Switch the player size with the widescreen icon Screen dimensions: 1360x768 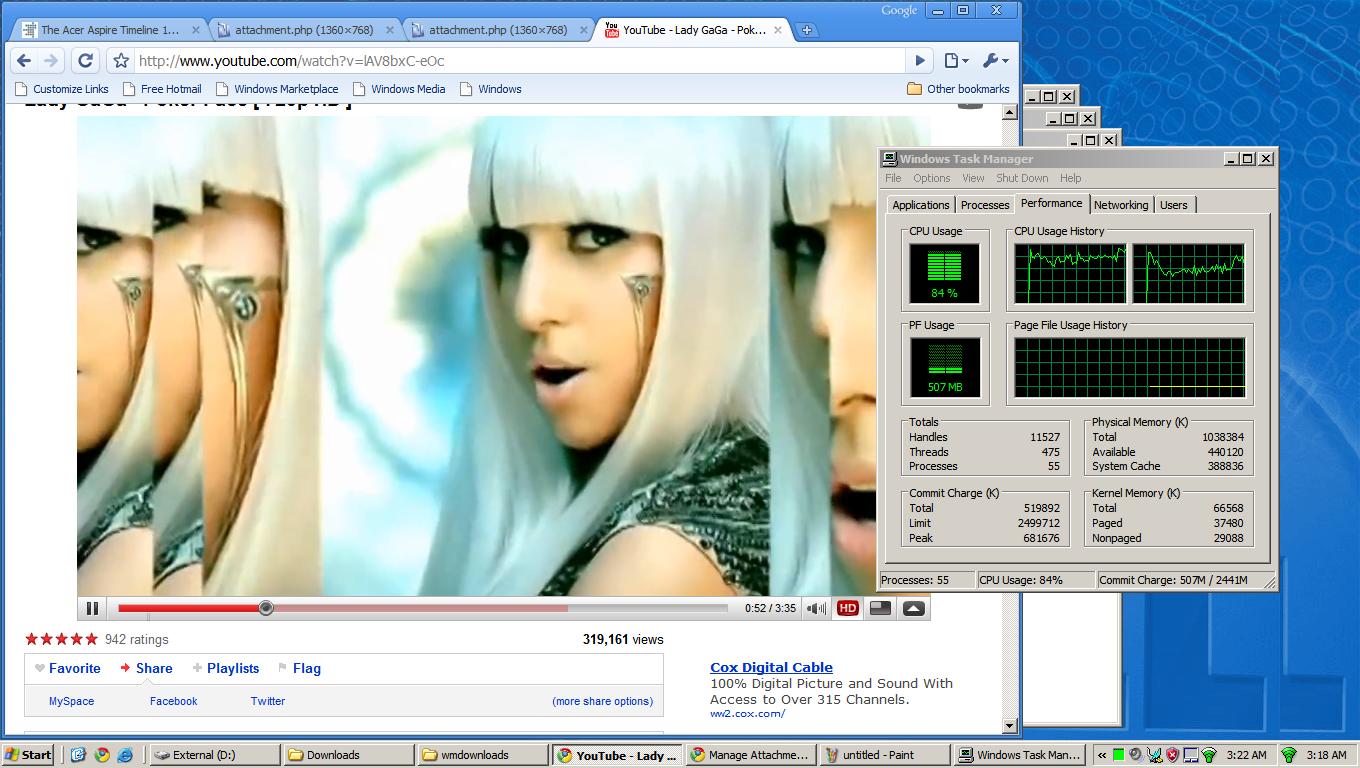[x=880, y=608]
